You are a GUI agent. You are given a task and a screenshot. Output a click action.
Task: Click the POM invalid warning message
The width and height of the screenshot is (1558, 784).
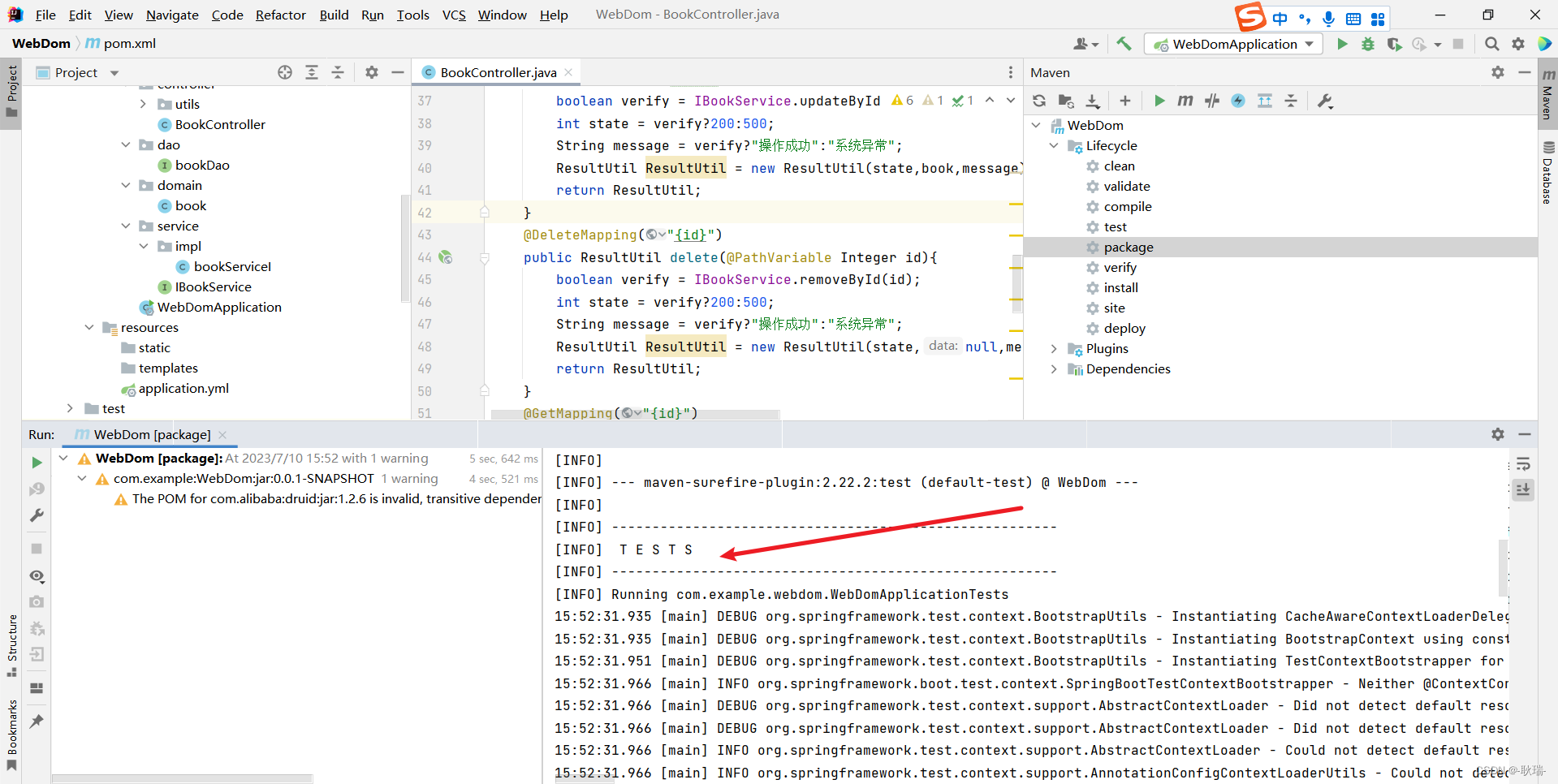pos(336,498)
